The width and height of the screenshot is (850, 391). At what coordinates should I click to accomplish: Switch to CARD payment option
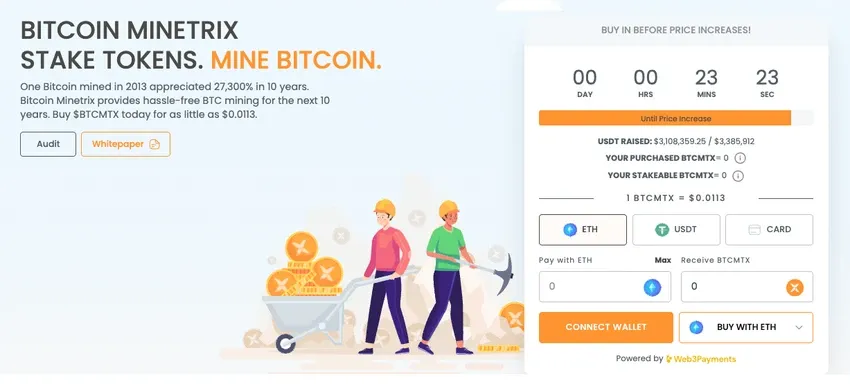coord(769,230)
